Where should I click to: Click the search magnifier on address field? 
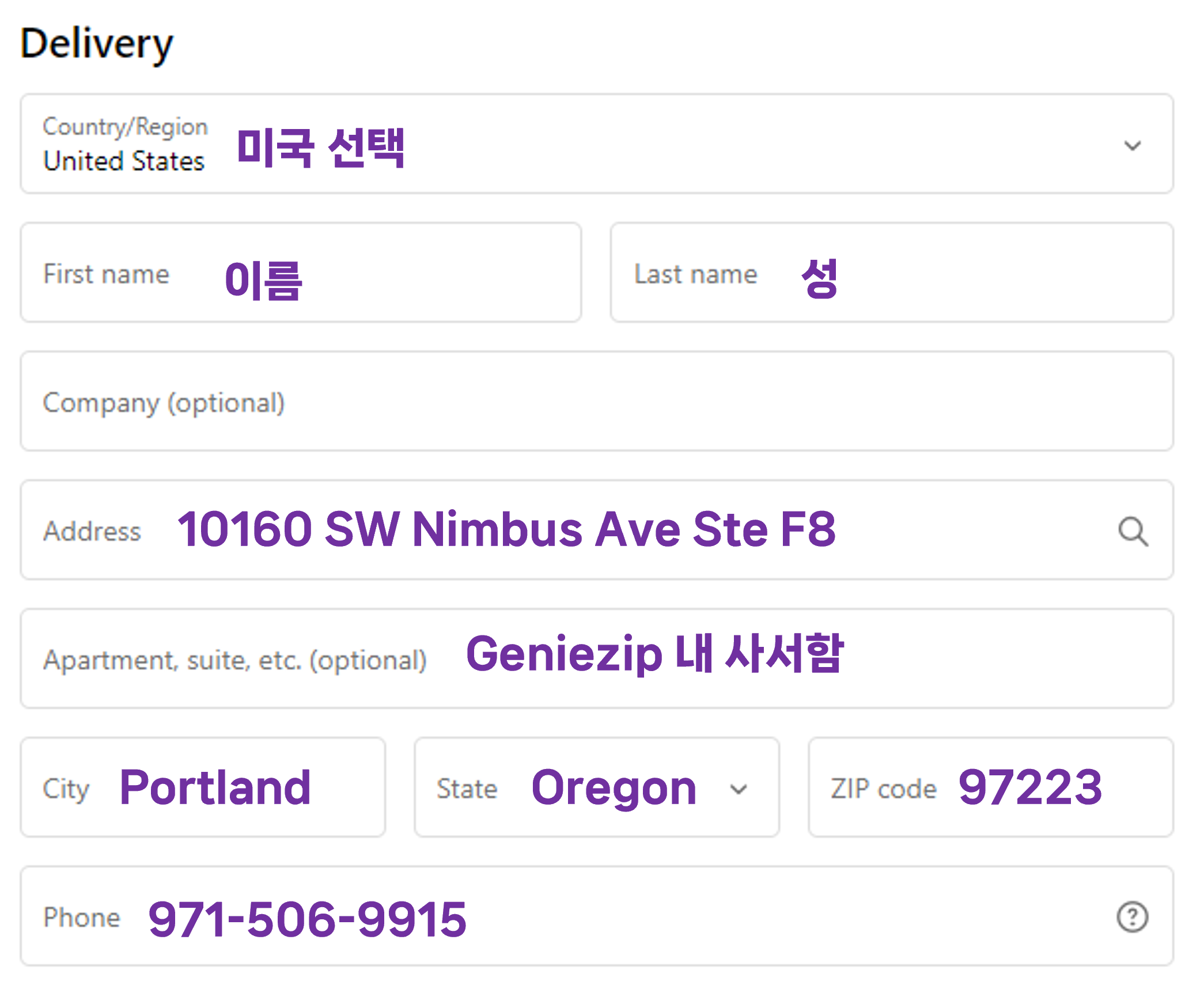pos(1132,528)
